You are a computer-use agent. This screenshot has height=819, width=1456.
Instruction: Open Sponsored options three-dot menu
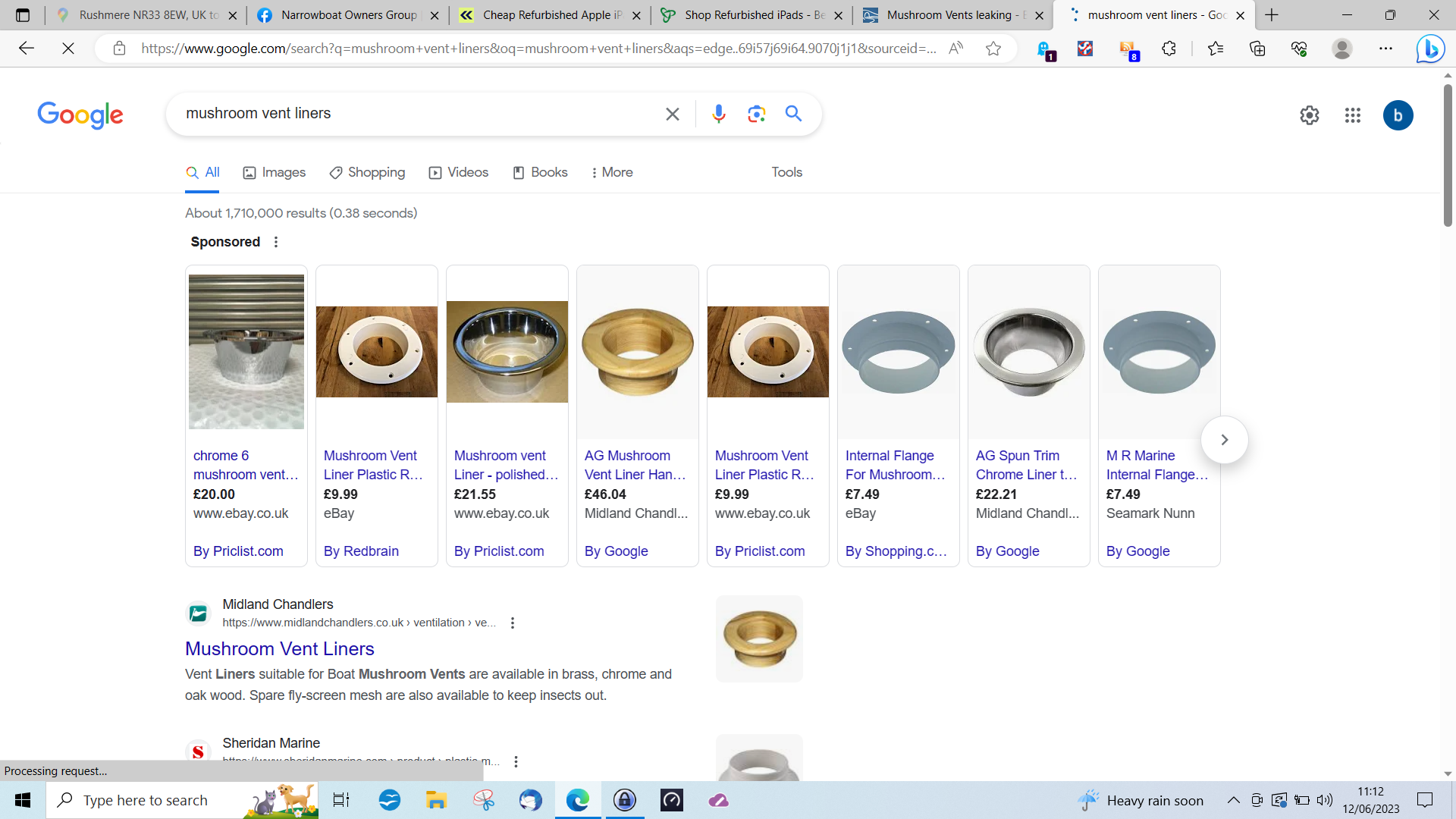276,242
